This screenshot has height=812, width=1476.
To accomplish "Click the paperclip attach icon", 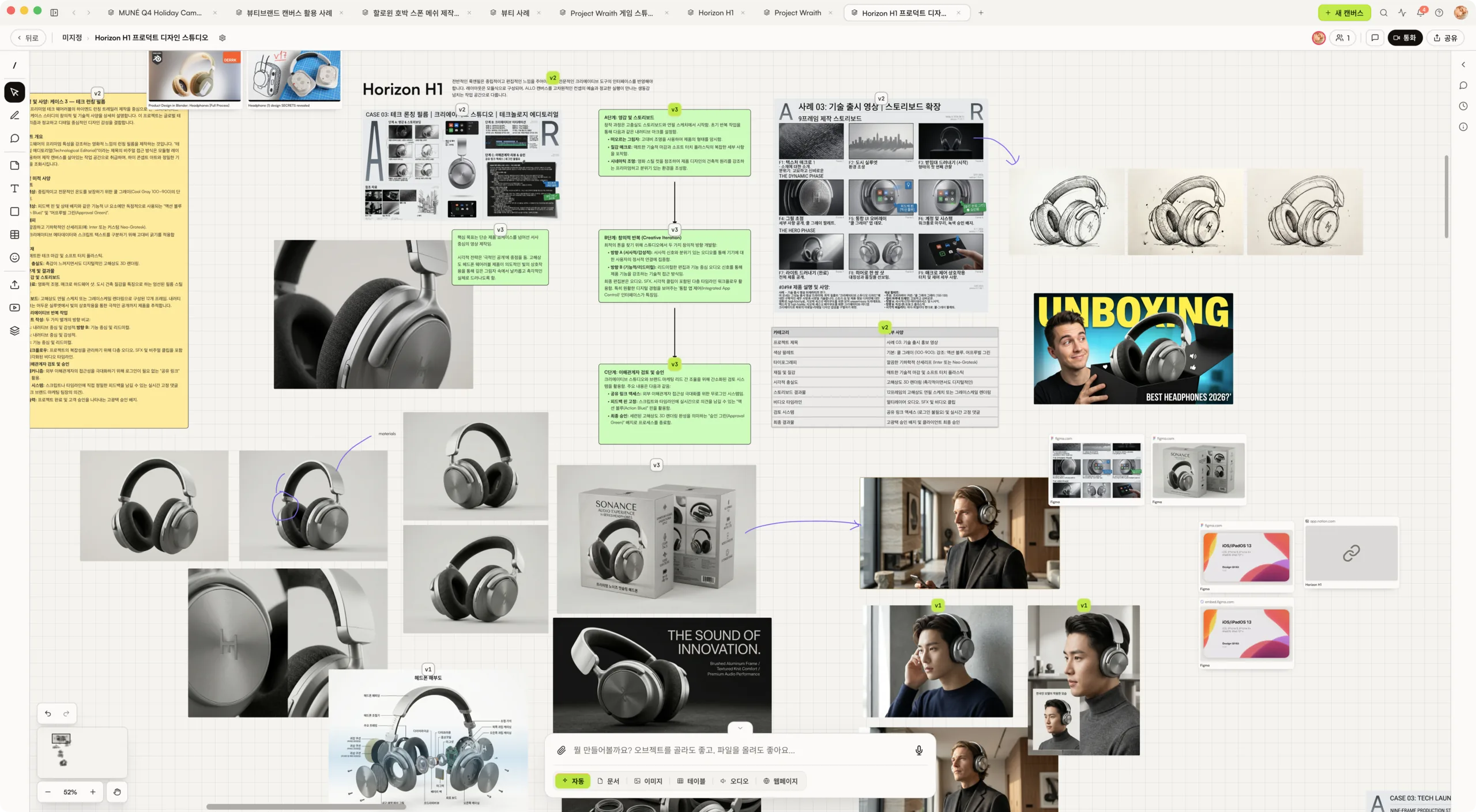I will pos(561,750).
